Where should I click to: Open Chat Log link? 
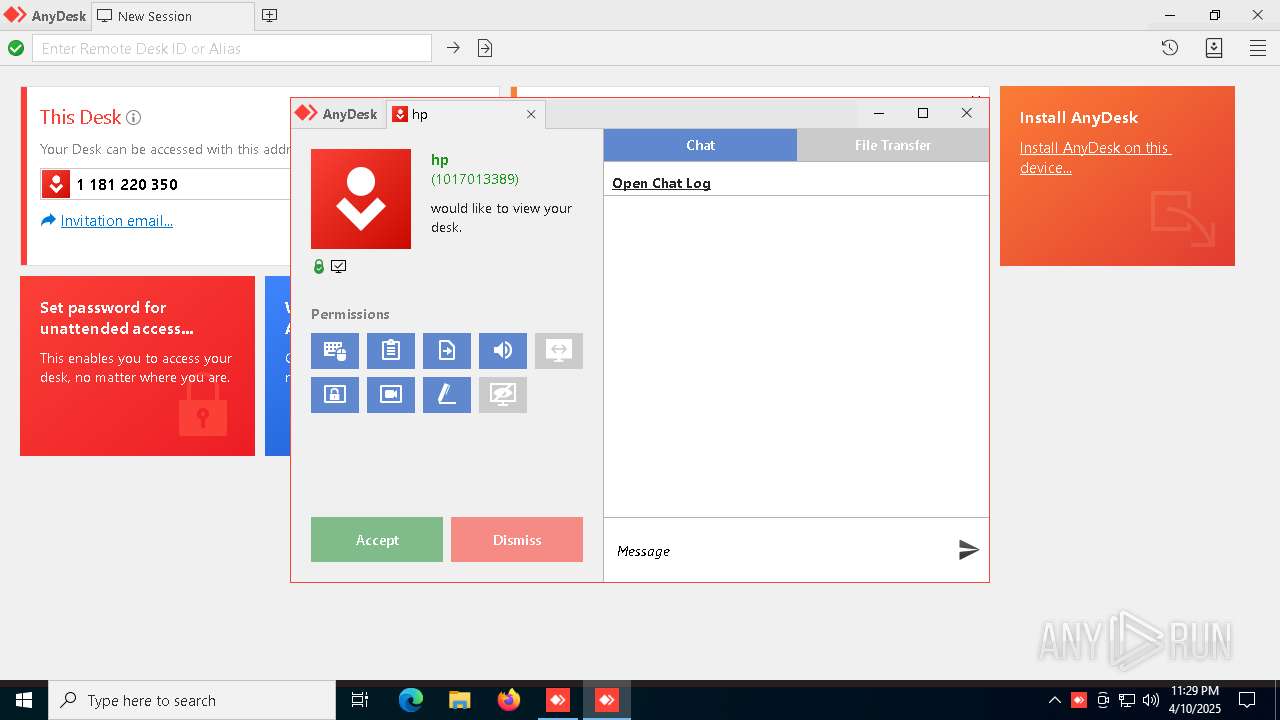coord(661,183)
